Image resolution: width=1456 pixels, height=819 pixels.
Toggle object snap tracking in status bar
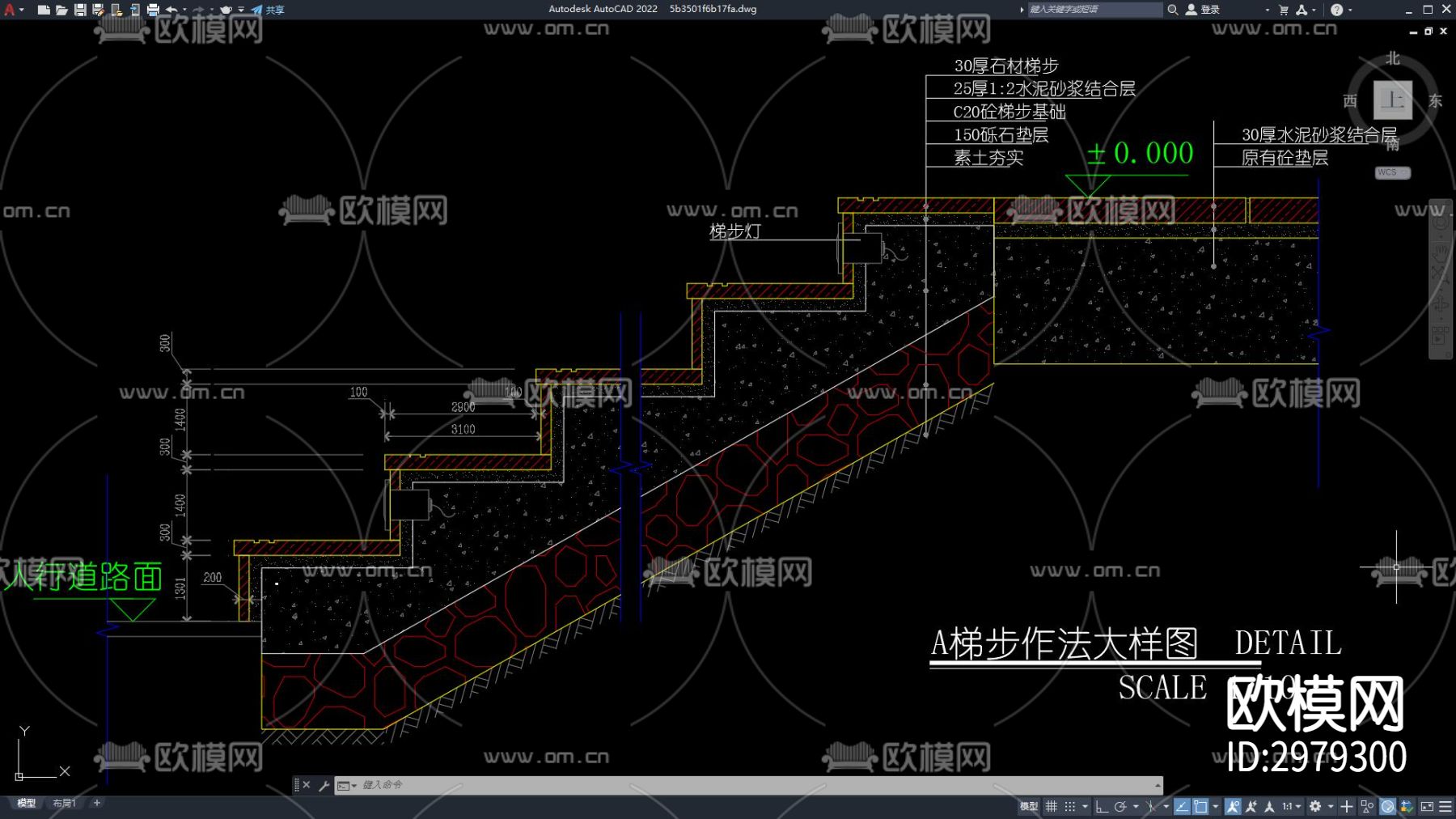(x=1182, y=806)
